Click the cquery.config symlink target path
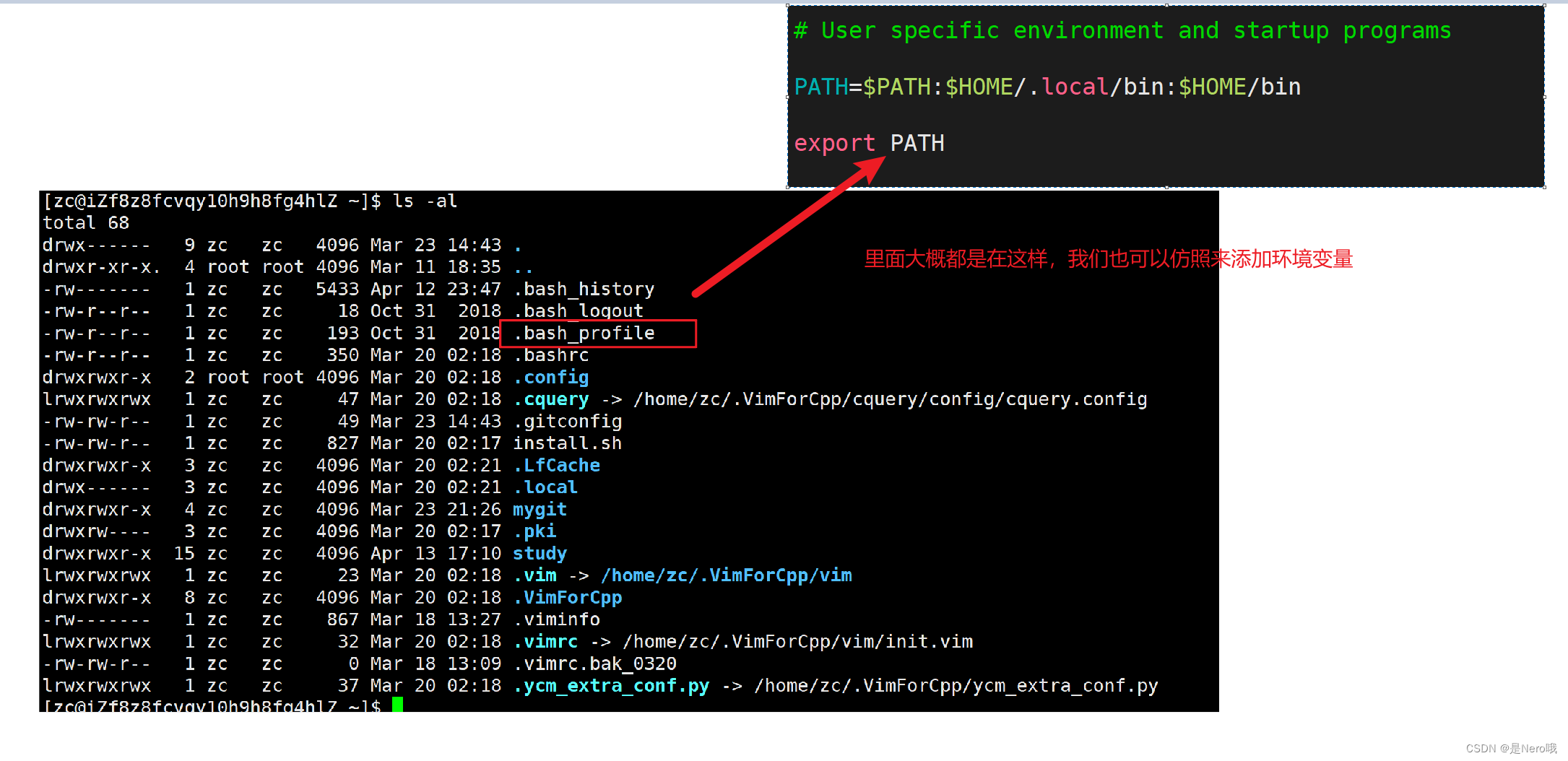The width and height of the screenshot is (1568, 761). point(891,399)
